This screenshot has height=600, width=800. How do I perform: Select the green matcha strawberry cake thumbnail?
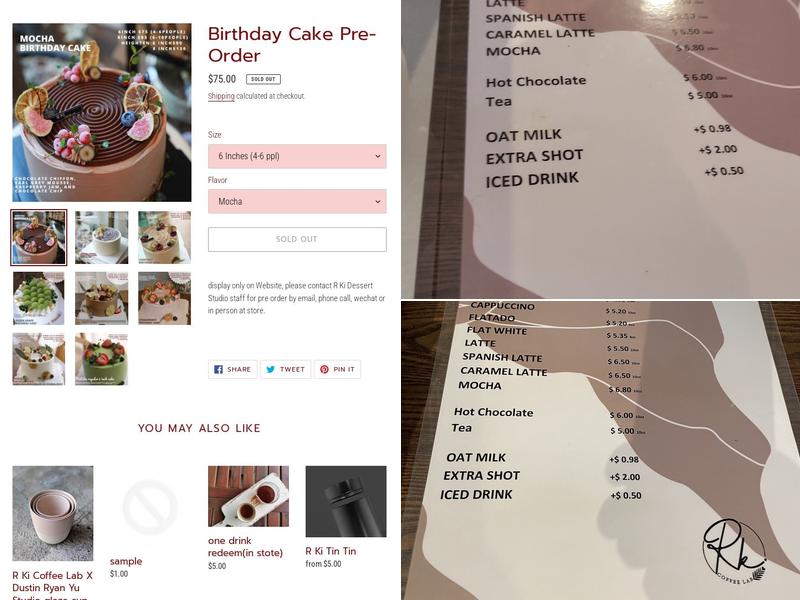coord(102,359)
